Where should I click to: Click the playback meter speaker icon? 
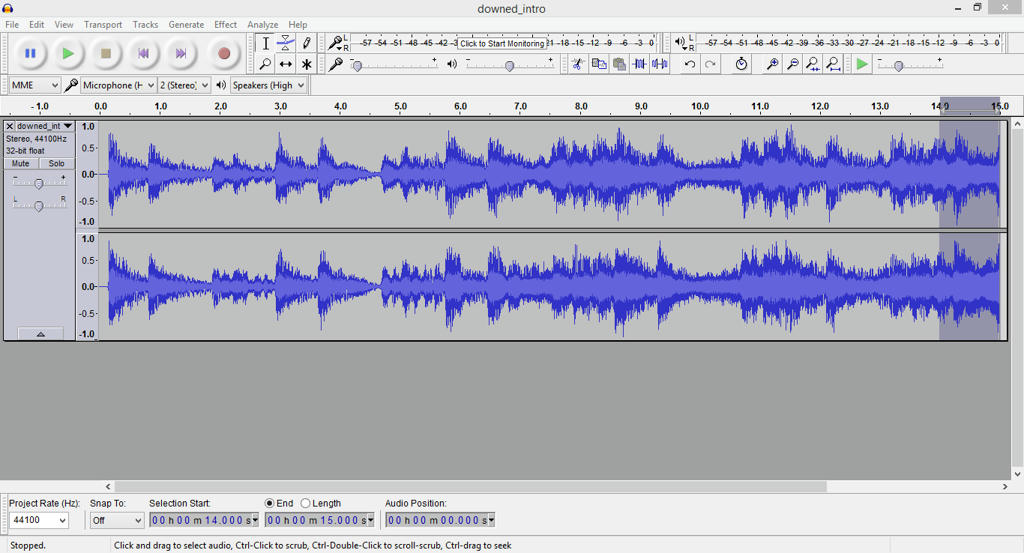tap(680, 43)
